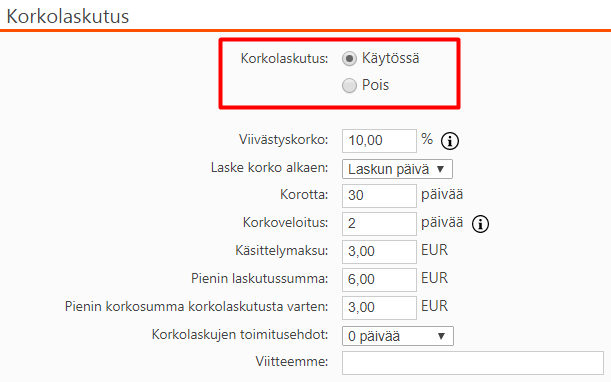The height and width of the screenshot is (382, 611).
Task: Choose the Pois radio option
Action: click(349, 86)
